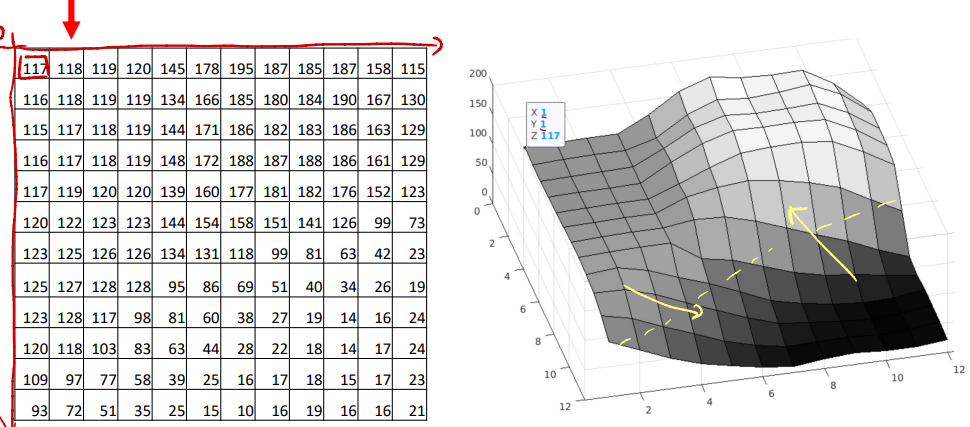Select the cell with value 148
Screen dimensions: 970x427
170,156
